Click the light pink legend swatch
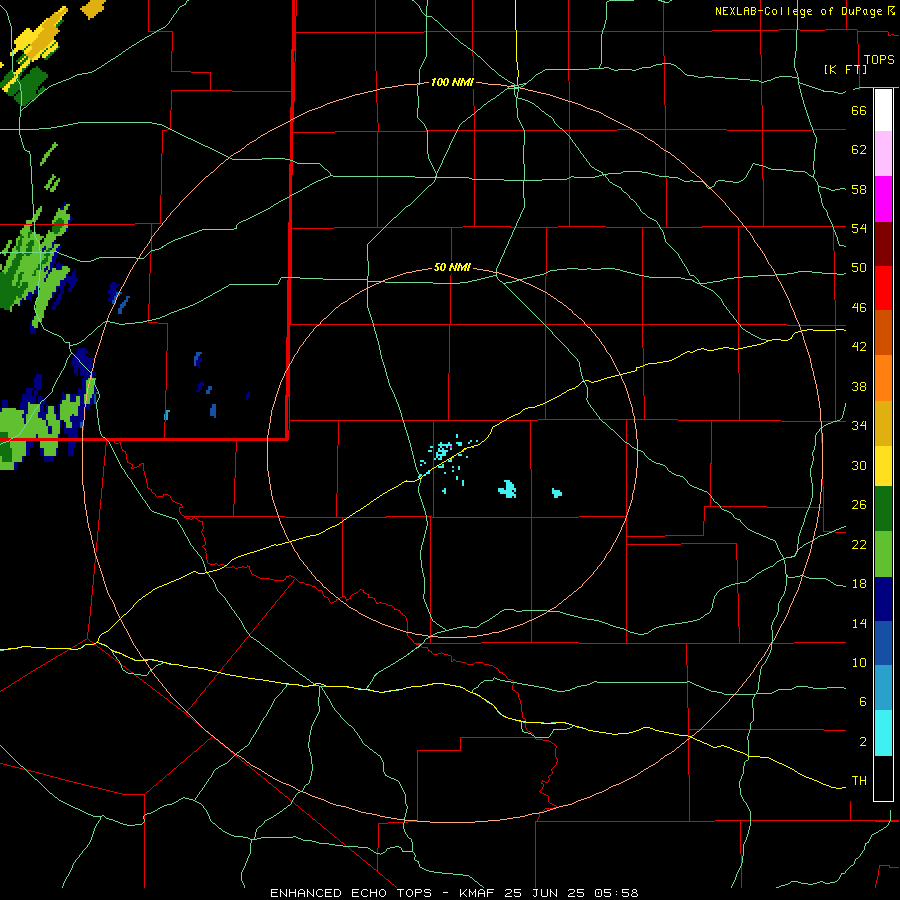 [x=883, y=153]
